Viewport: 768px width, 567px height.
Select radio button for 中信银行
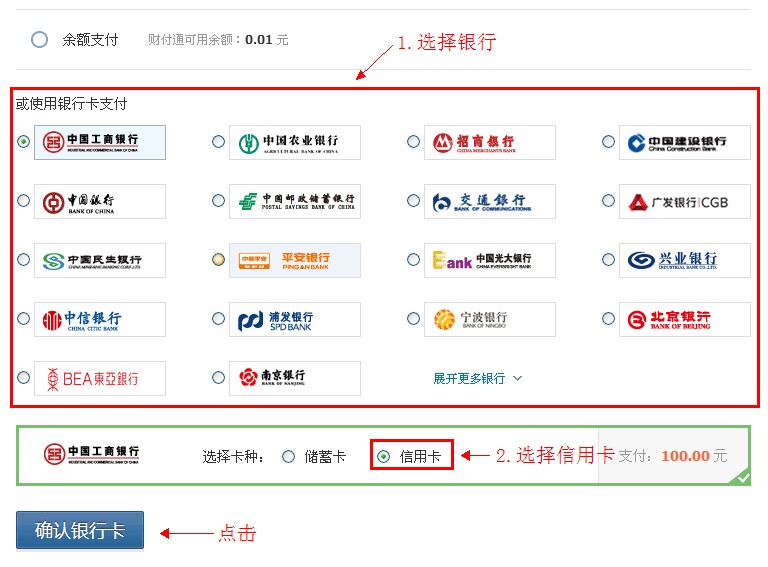tap(23, 319)
